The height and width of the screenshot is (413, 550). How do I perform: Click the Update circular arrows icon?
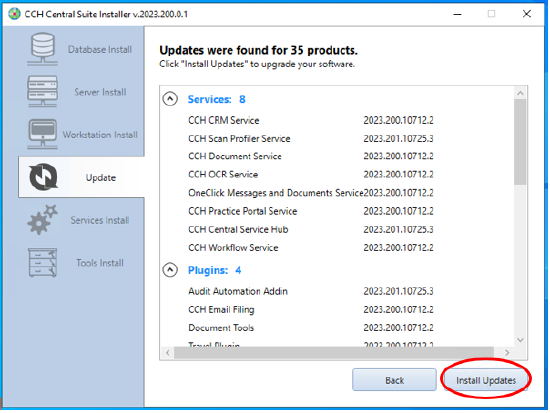pyautogui.click(x=43, y=177)
